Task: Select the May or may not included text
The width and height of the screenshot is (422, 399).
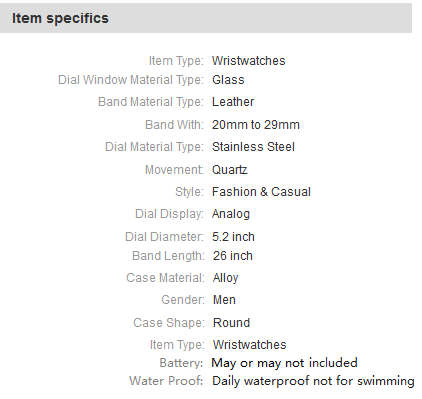Action: tap(285, 363)
